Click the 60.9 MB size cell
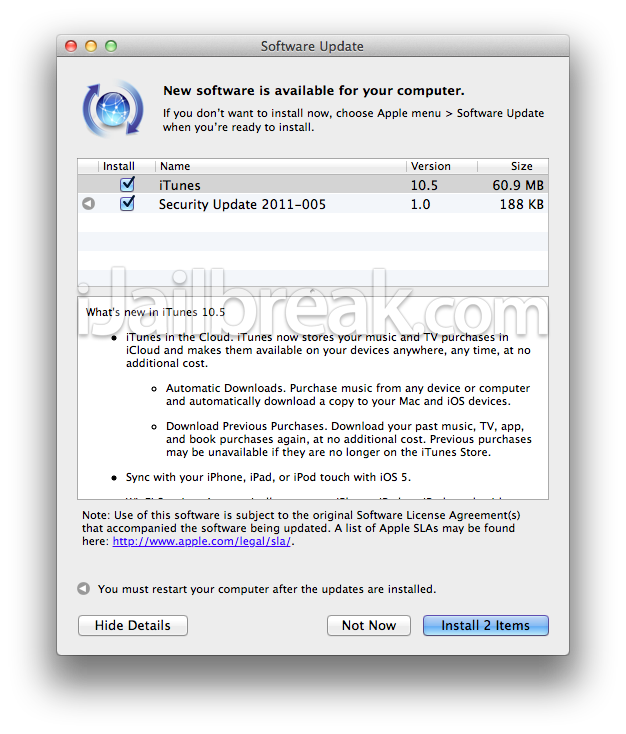Image resolution: width=626 pixels, height=734 pixels. pyautogui.click(x=518, y=185)
